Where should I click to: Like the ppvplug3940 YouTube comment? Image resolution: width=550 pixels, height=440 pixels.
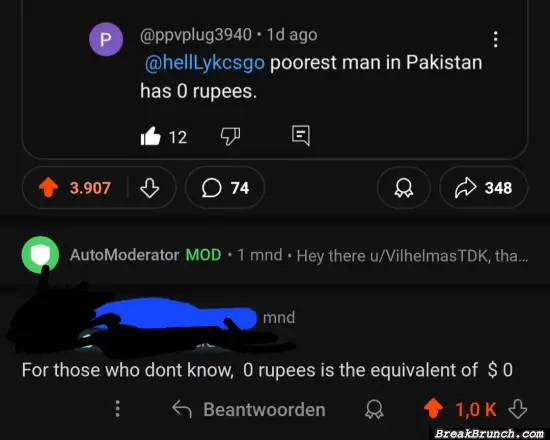point(150,136)
